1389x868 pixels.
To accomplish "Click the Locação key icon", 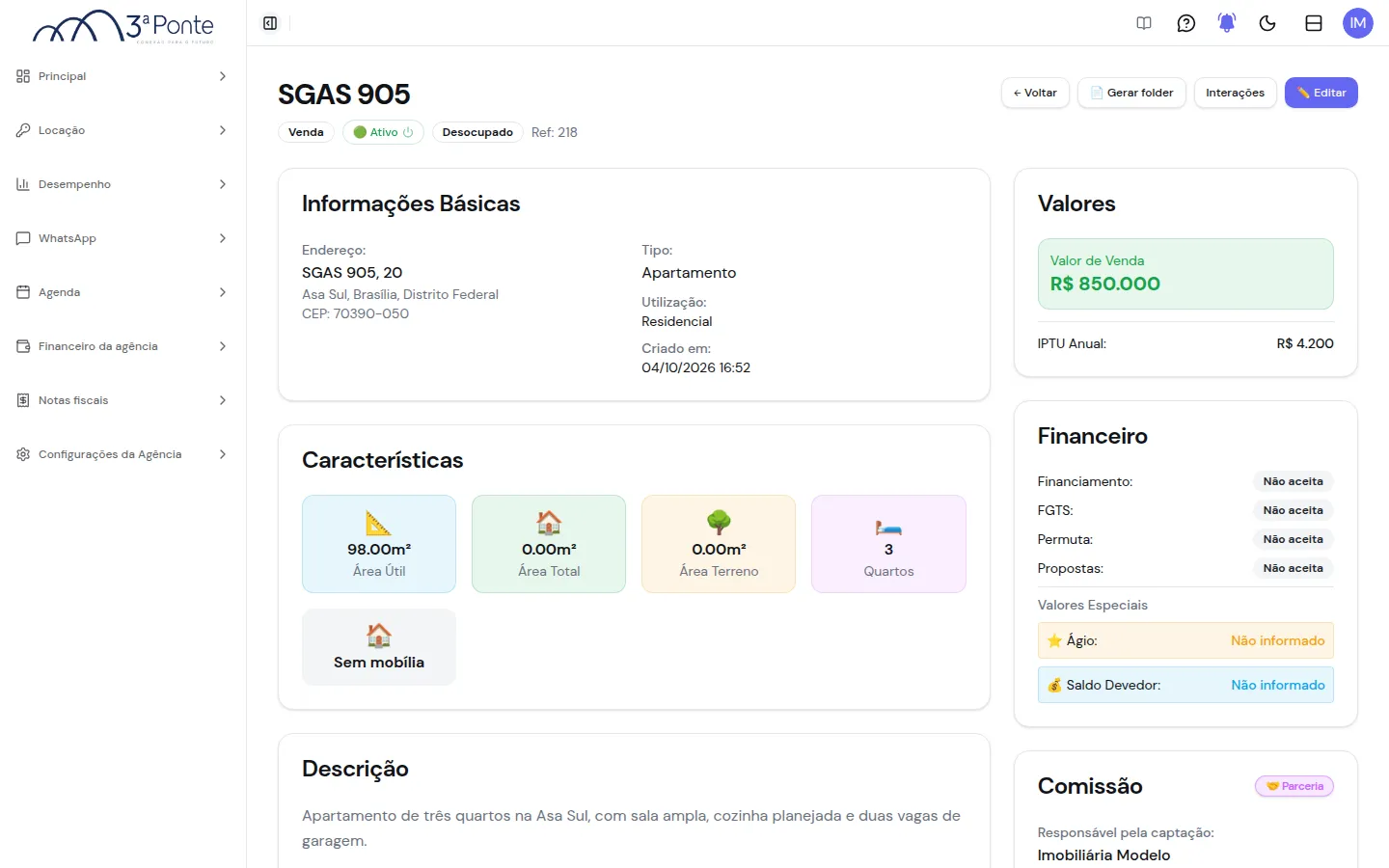I will point(23,130).
